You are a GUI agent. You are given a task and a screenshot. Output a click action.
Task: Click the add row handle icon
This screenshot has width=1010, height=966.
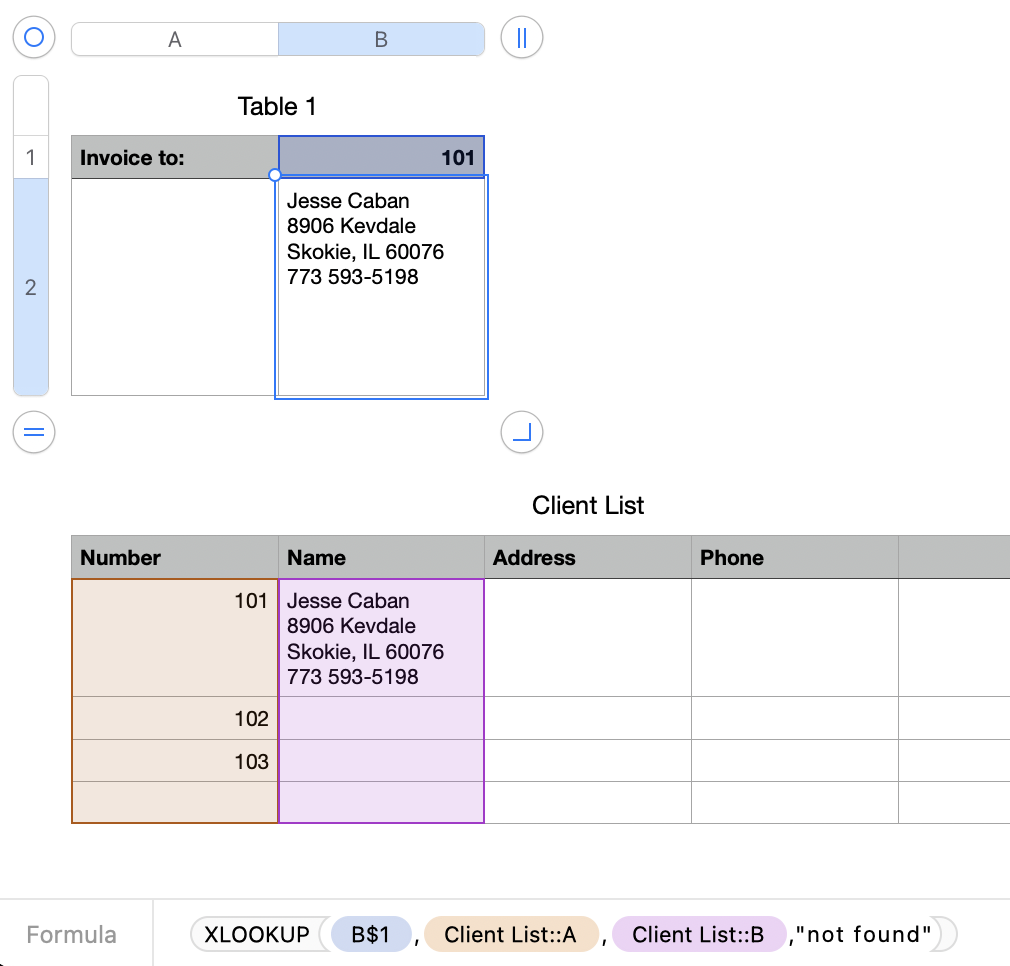click(x=34, y=433)
